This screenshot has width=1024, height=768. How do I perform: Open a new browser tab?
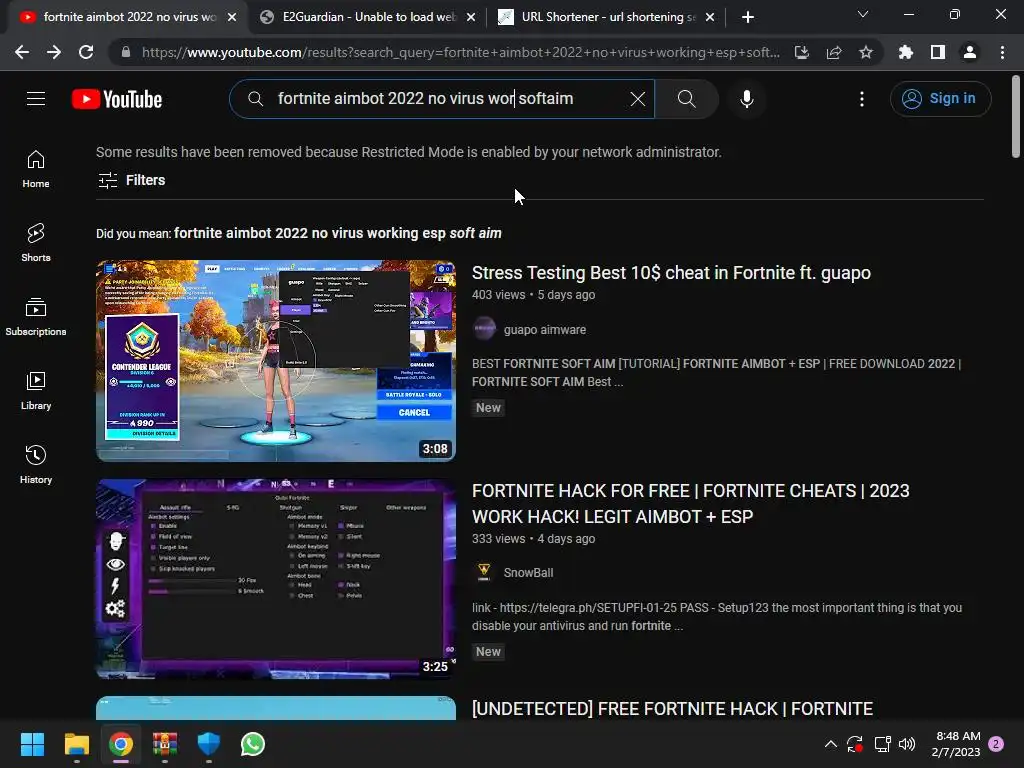[x=748, y=17]
